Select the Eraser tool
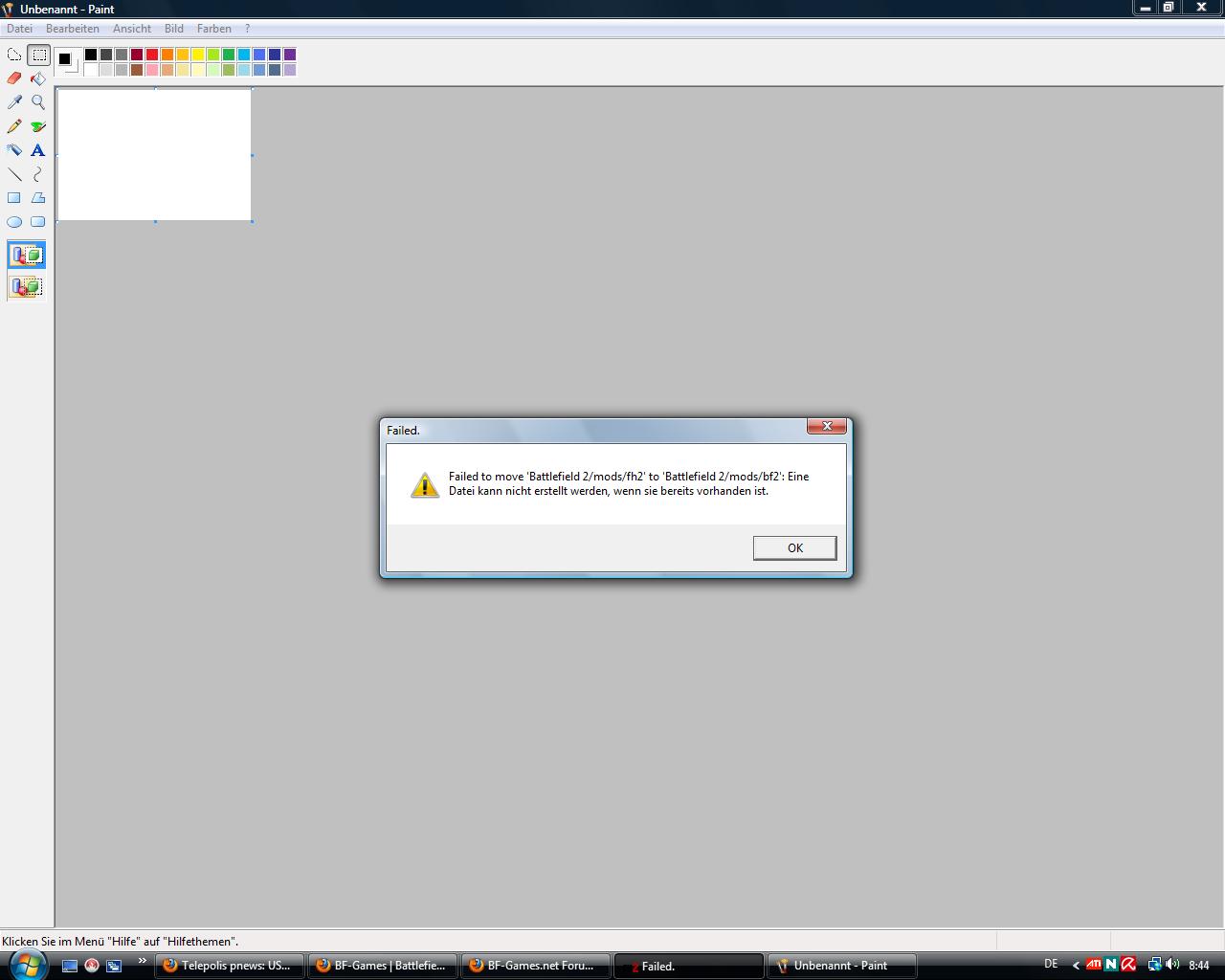Viewport: 1225px width, 980px height. [x=14, y=78]
